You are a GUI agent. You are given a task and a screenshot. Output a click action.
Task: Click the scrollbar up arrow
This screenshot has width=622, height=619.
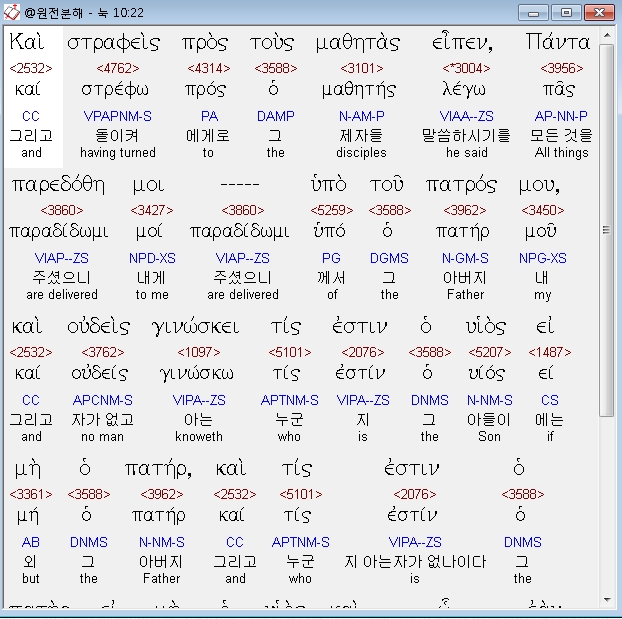pyautogui.click(x=607, y=35)
